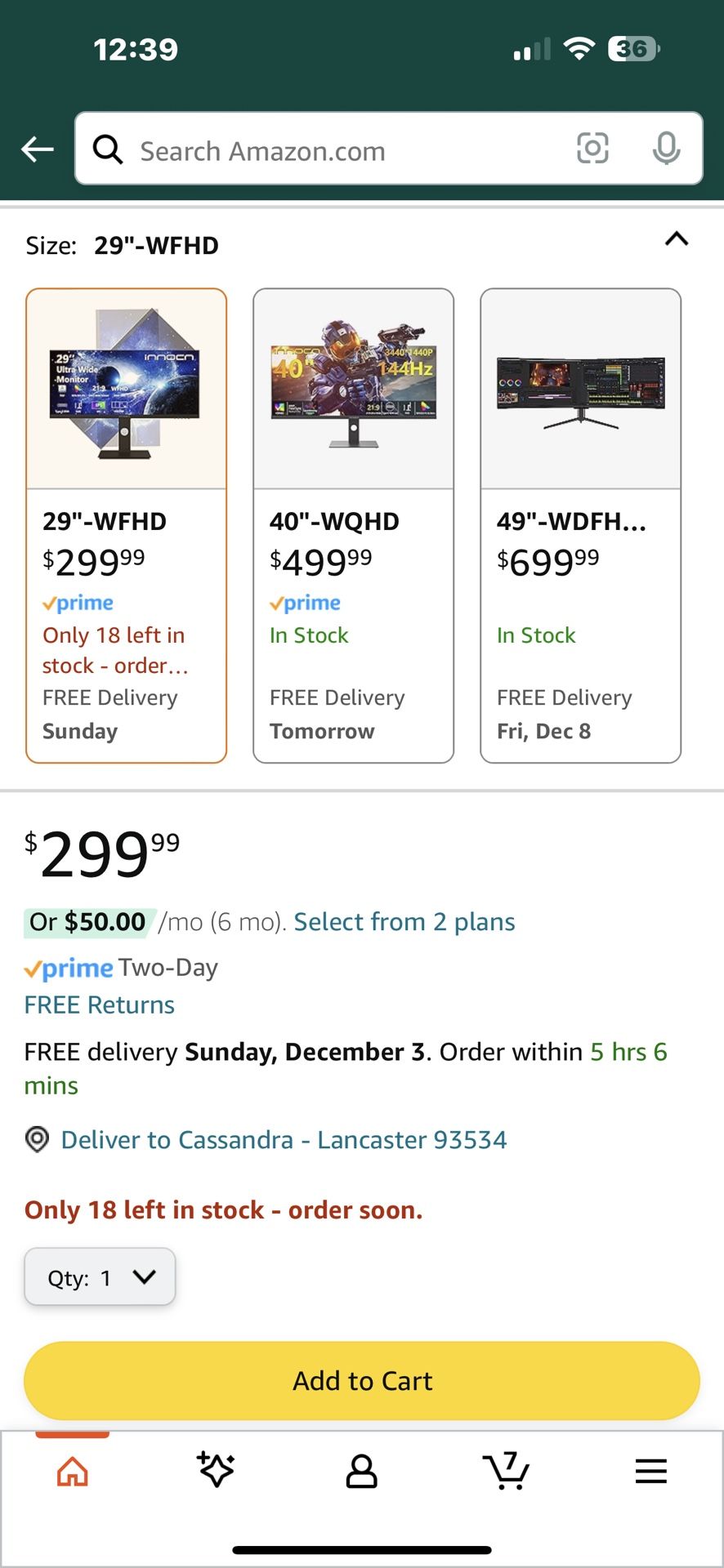Open the Qty dropdown
The image size is (724, 1568).
coord(100,1277)
